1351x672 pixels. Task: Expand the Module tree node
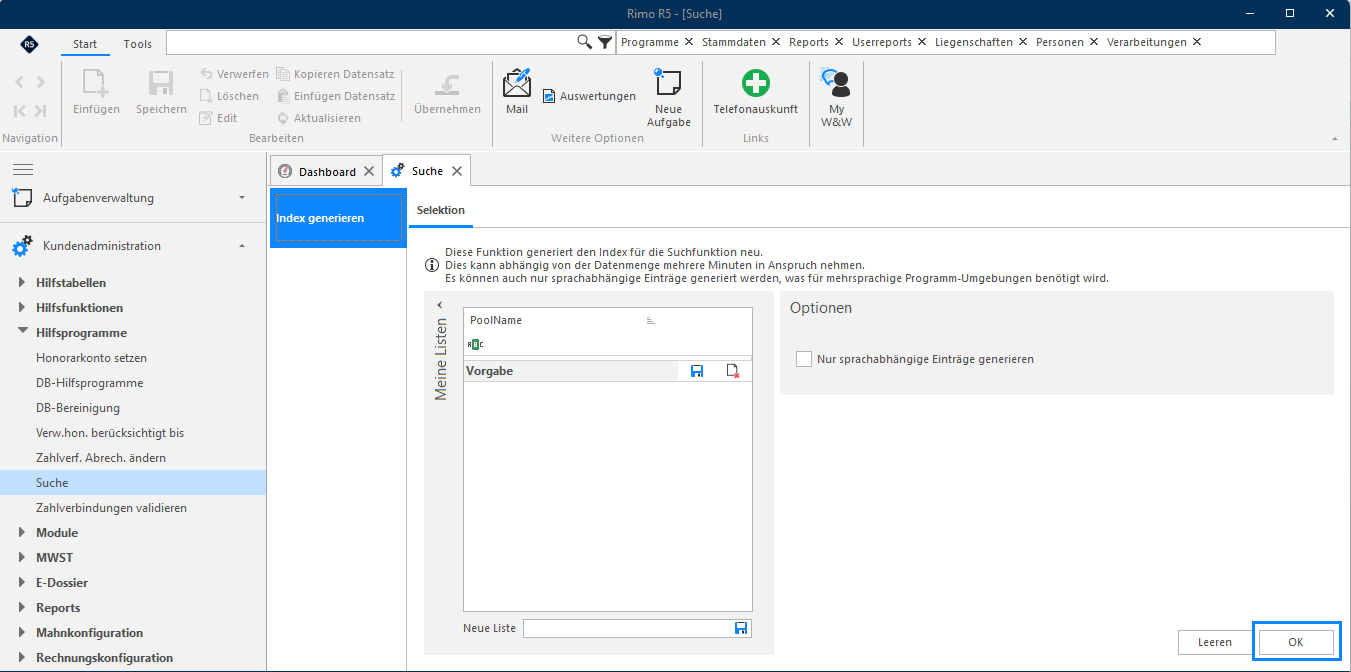(x=23, y=533)
